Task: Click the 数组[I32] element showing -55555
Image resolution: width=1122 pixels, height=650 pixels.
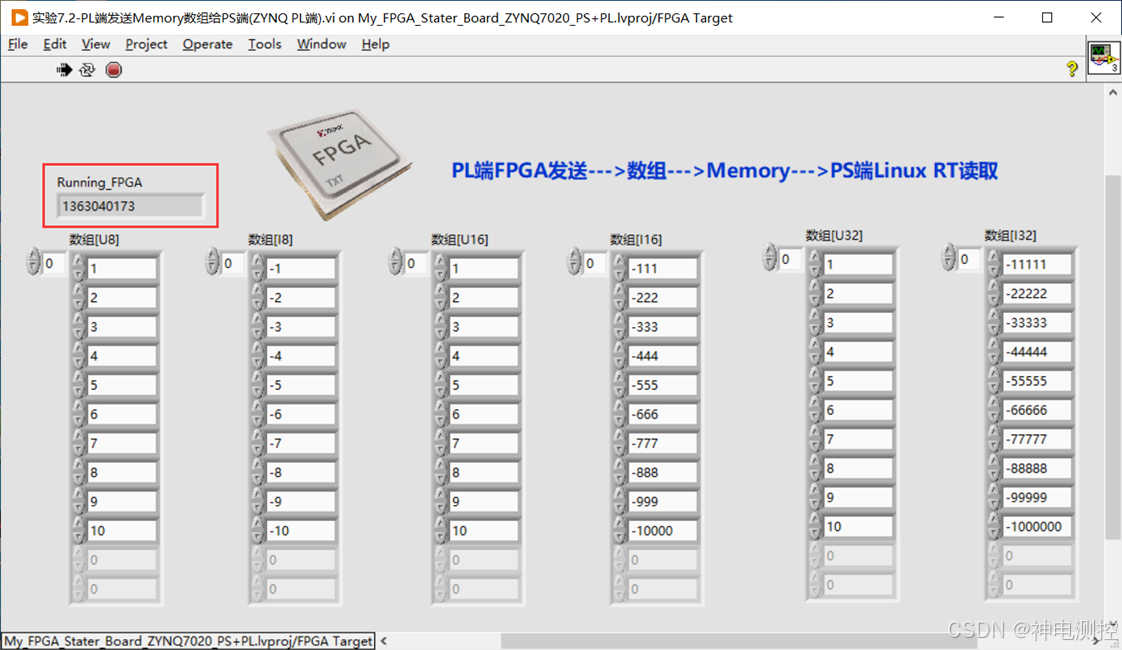Action: [1037, 381]
